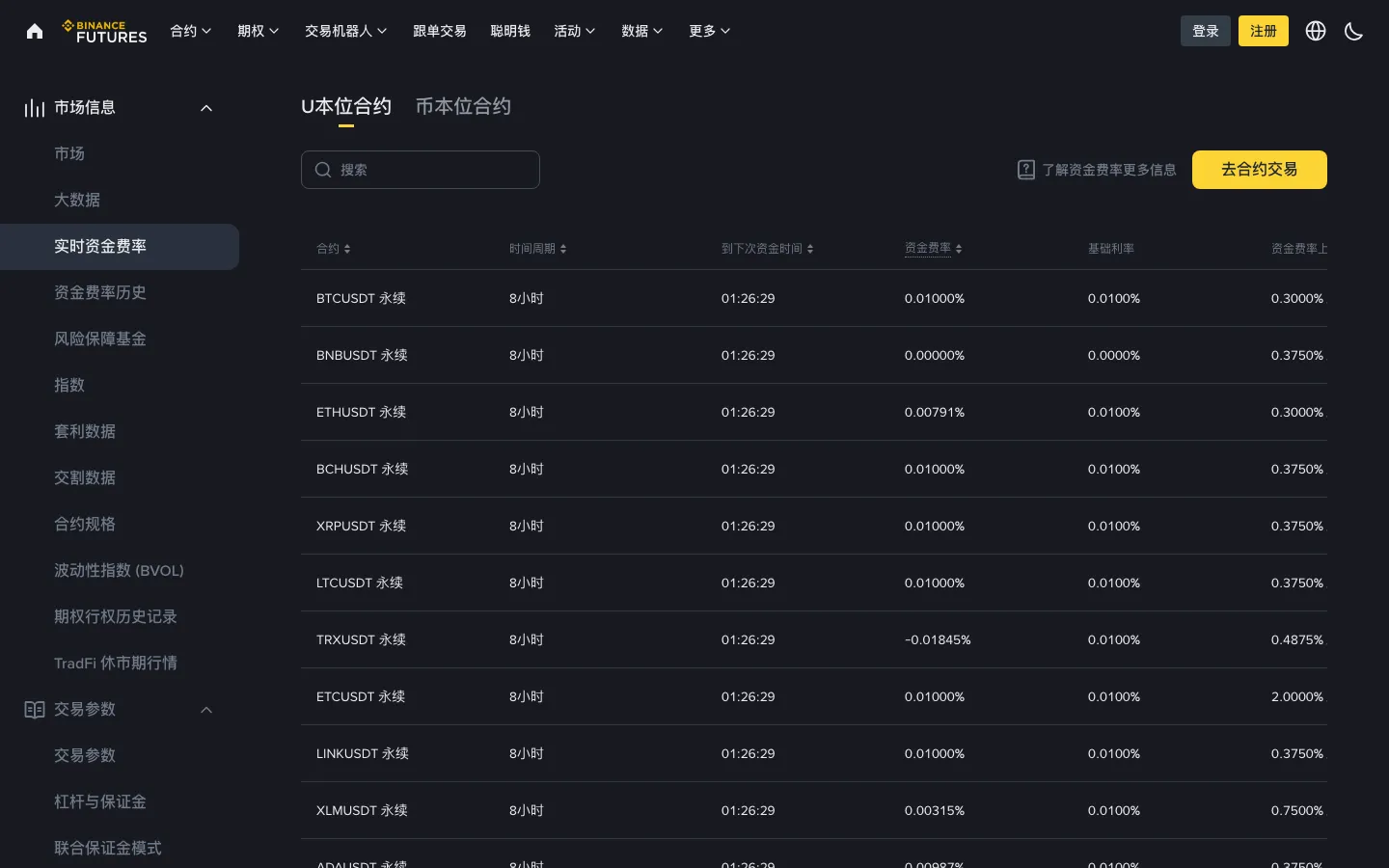
Task: Switch theme with the moon icon
Action: (1354, 31)
